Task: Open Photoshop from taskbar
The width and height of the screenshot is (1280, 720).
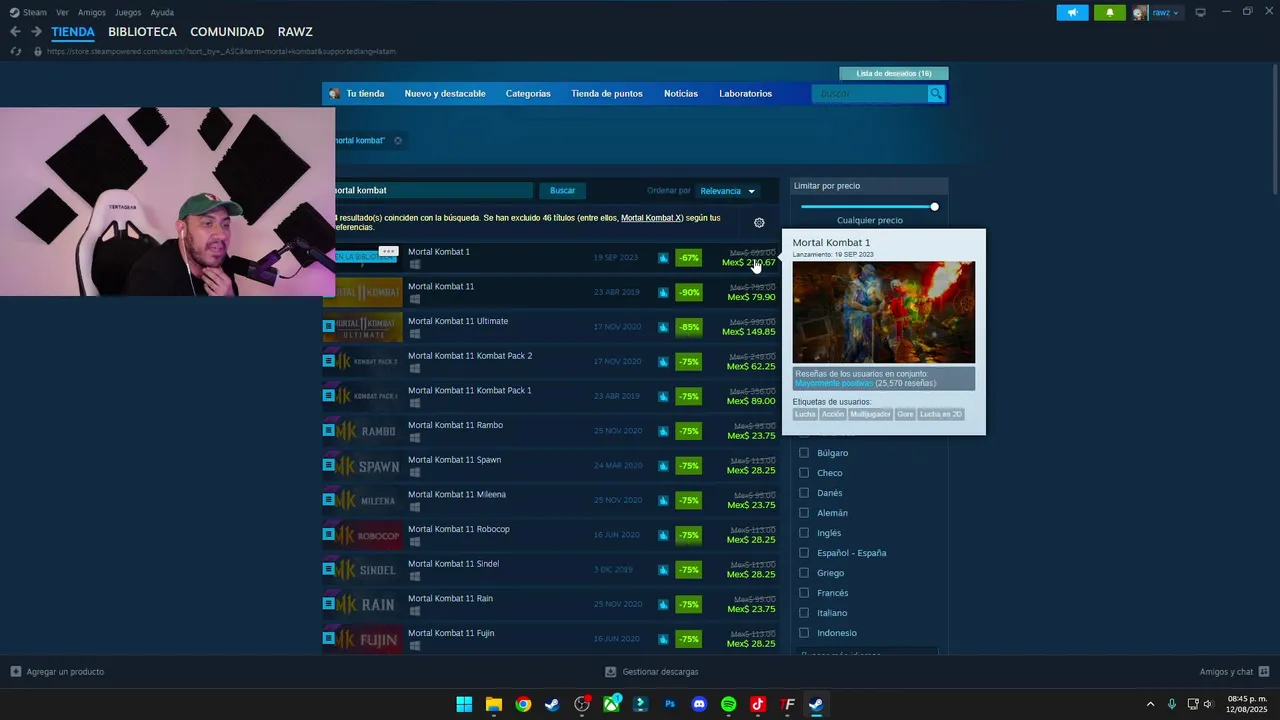Action: pos(670,704)
